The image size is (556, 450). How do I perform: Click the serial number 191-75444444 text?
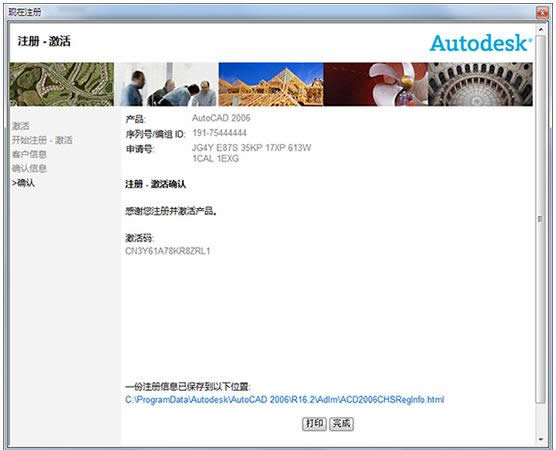pos(219,133)
